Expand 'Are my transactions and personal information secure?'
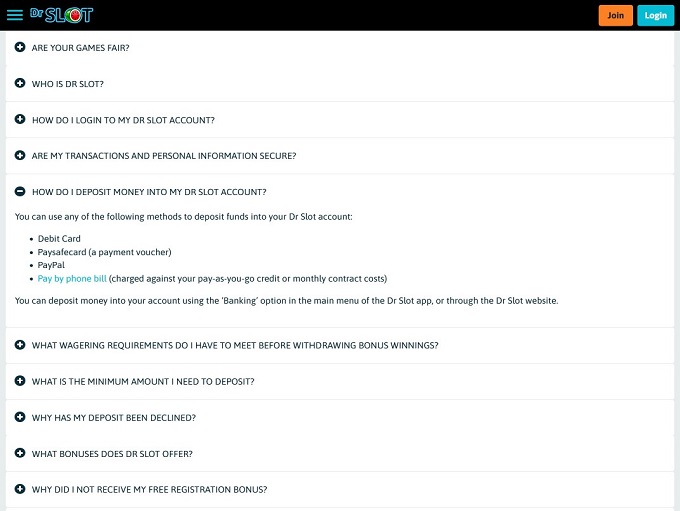 point(164,156)
